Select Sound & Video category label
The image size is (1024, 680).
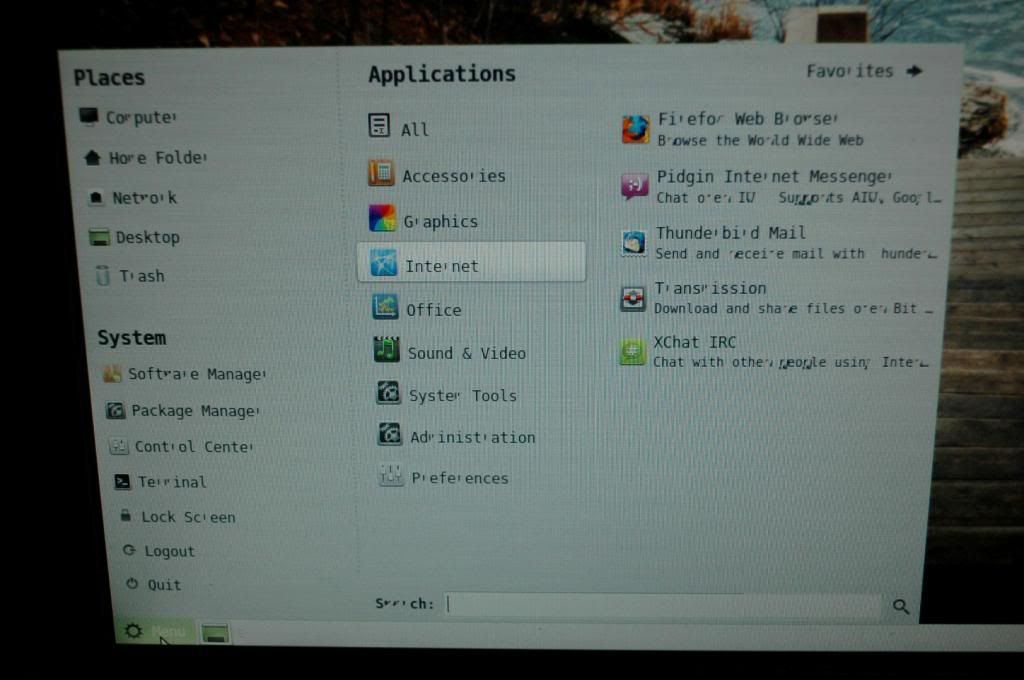[x=466, y=353]
